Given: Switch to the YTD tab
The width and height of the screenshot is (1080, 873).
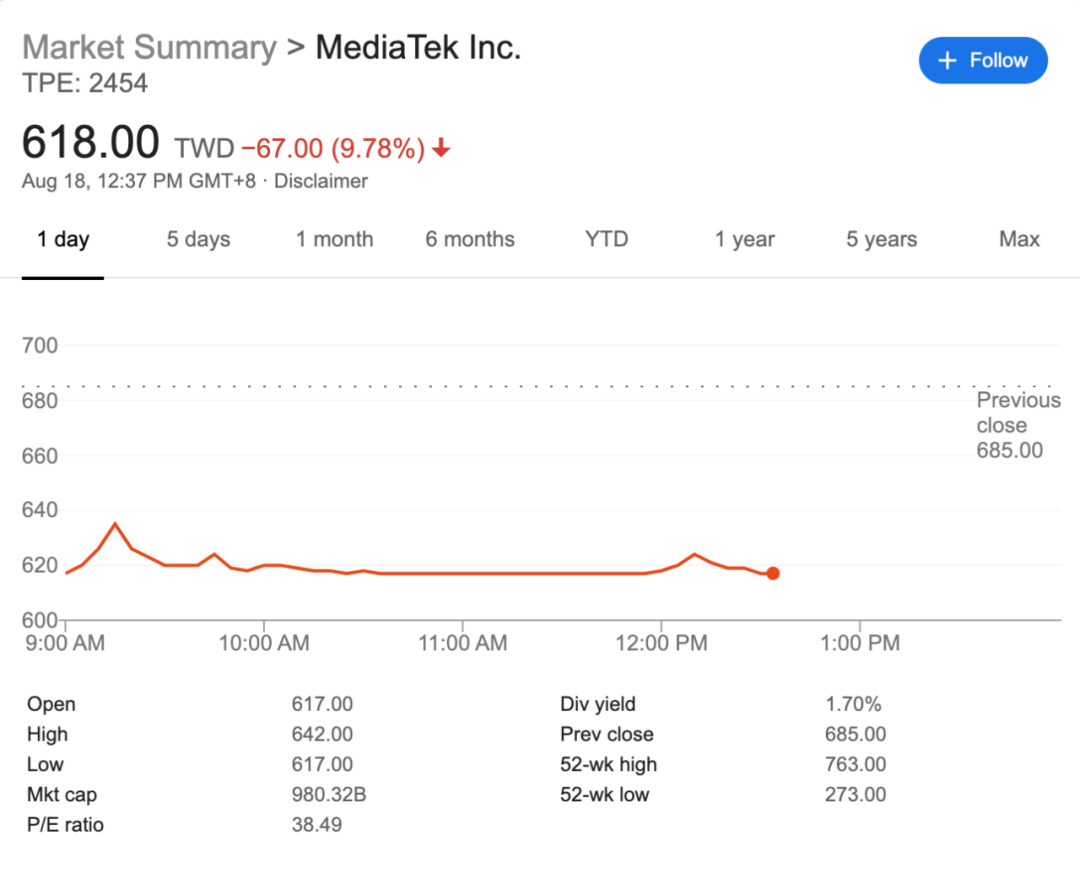Looking at the screenshot, I should 606,239.
